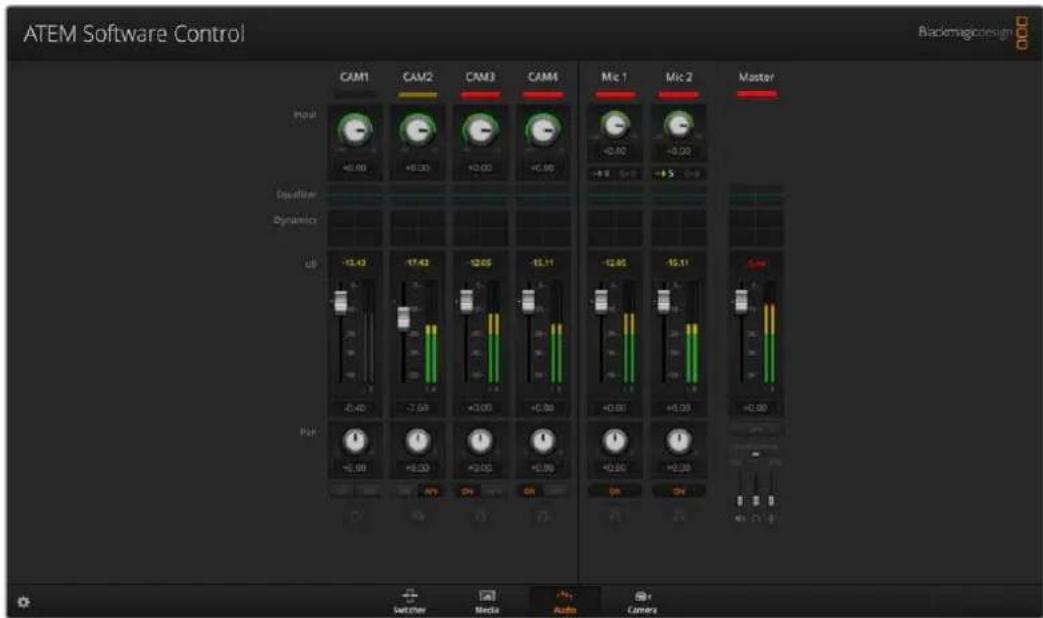
Task: Open the settings gear in bottom bar
Action: pos(23,602)
